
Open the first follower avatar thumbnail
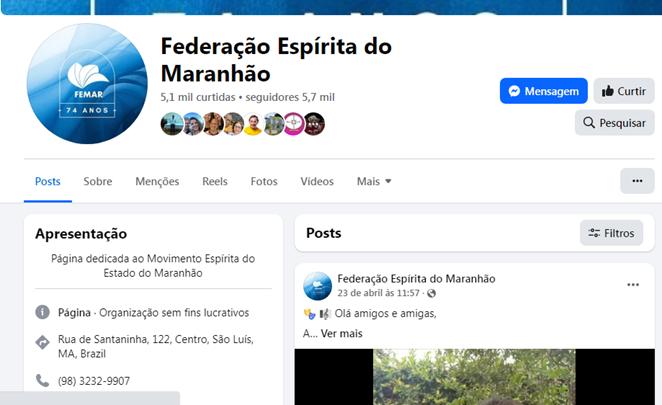(172, 124)
